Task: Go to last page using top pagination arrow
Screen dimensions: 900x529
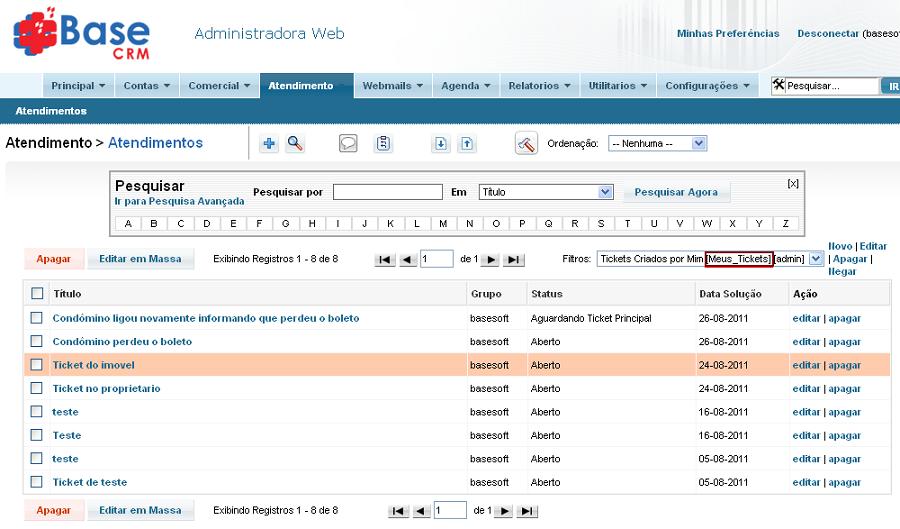Action: tap(514, 260)
